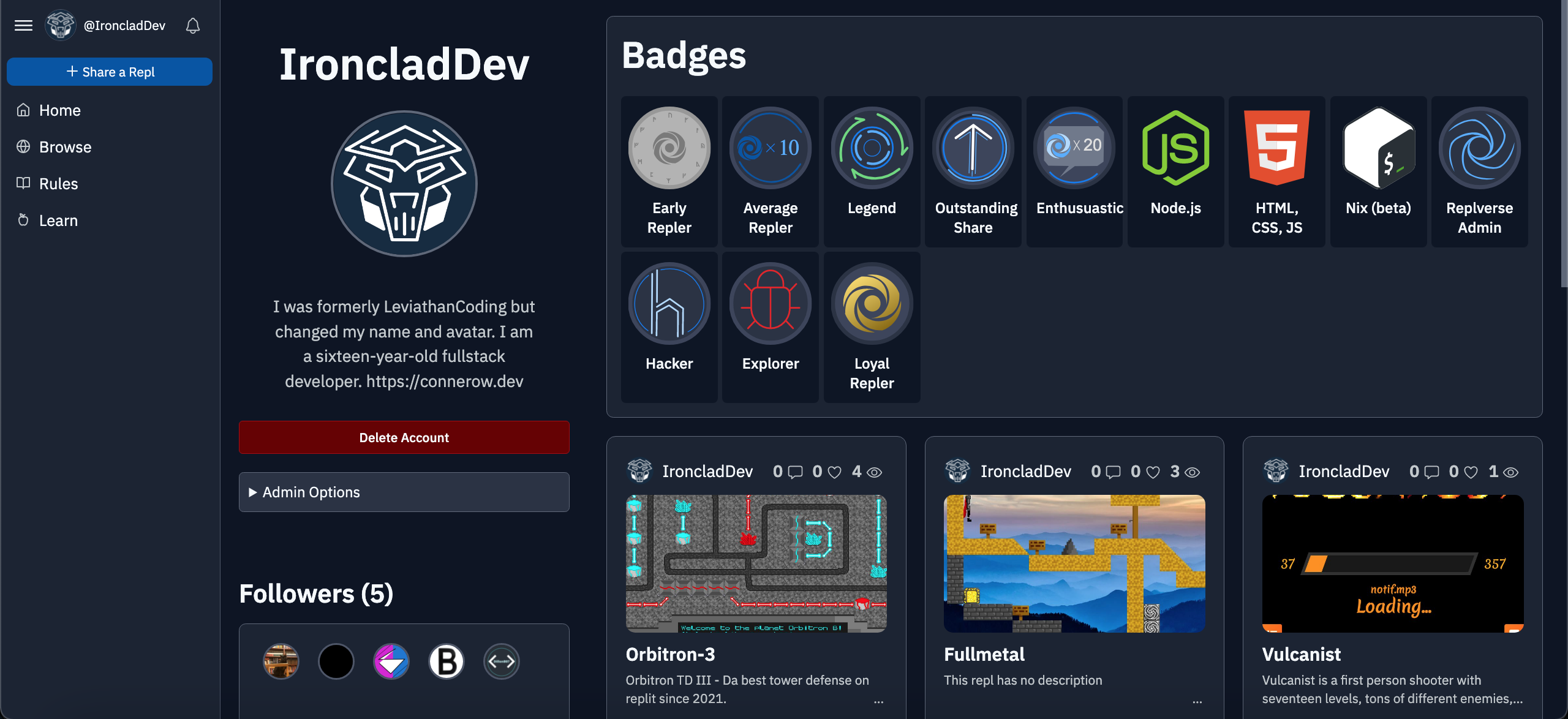Screen dimensions: 1568x719
Task: Like the Orbitron-3 repl with heart icon
Action: point(834,472)
